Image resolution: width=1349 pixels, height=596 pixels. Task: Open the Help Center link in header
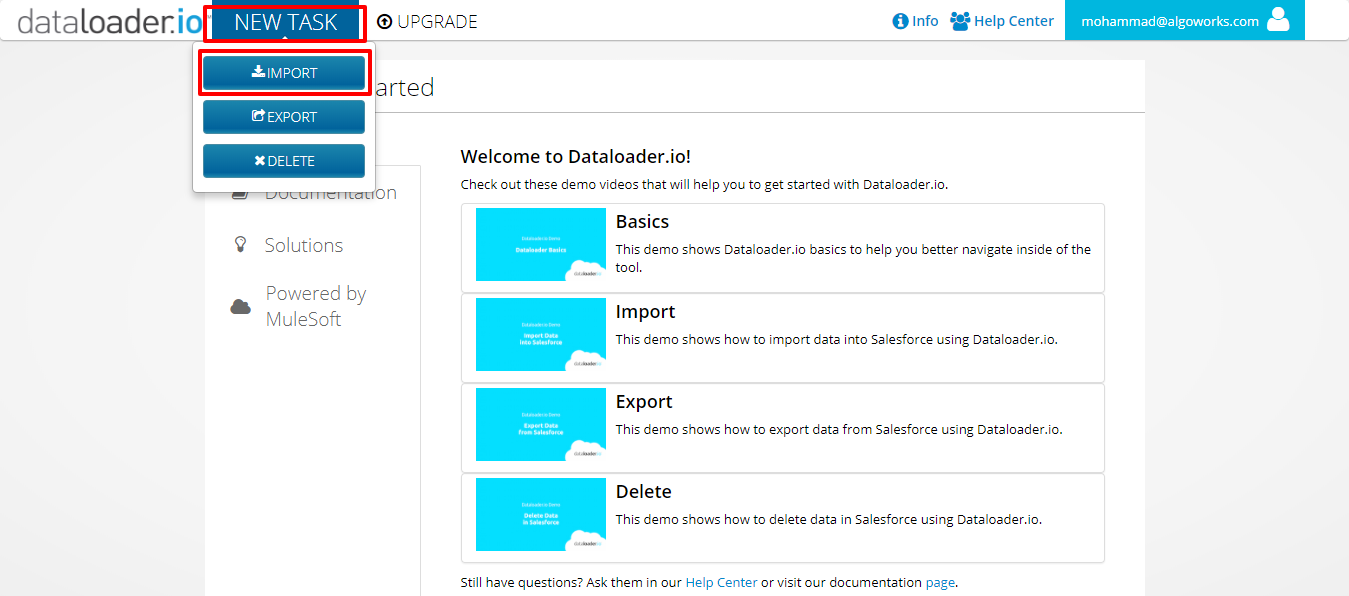click(1013, 21)
